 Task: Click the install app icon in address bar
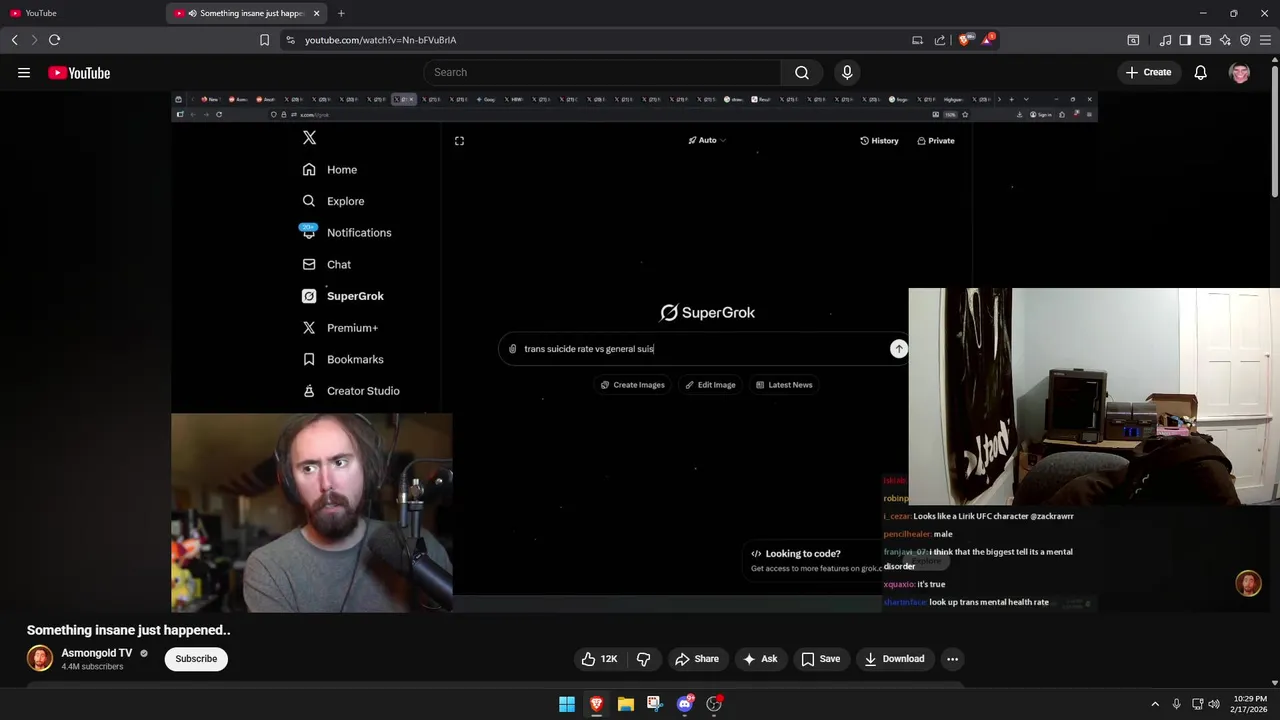[917, 40]
